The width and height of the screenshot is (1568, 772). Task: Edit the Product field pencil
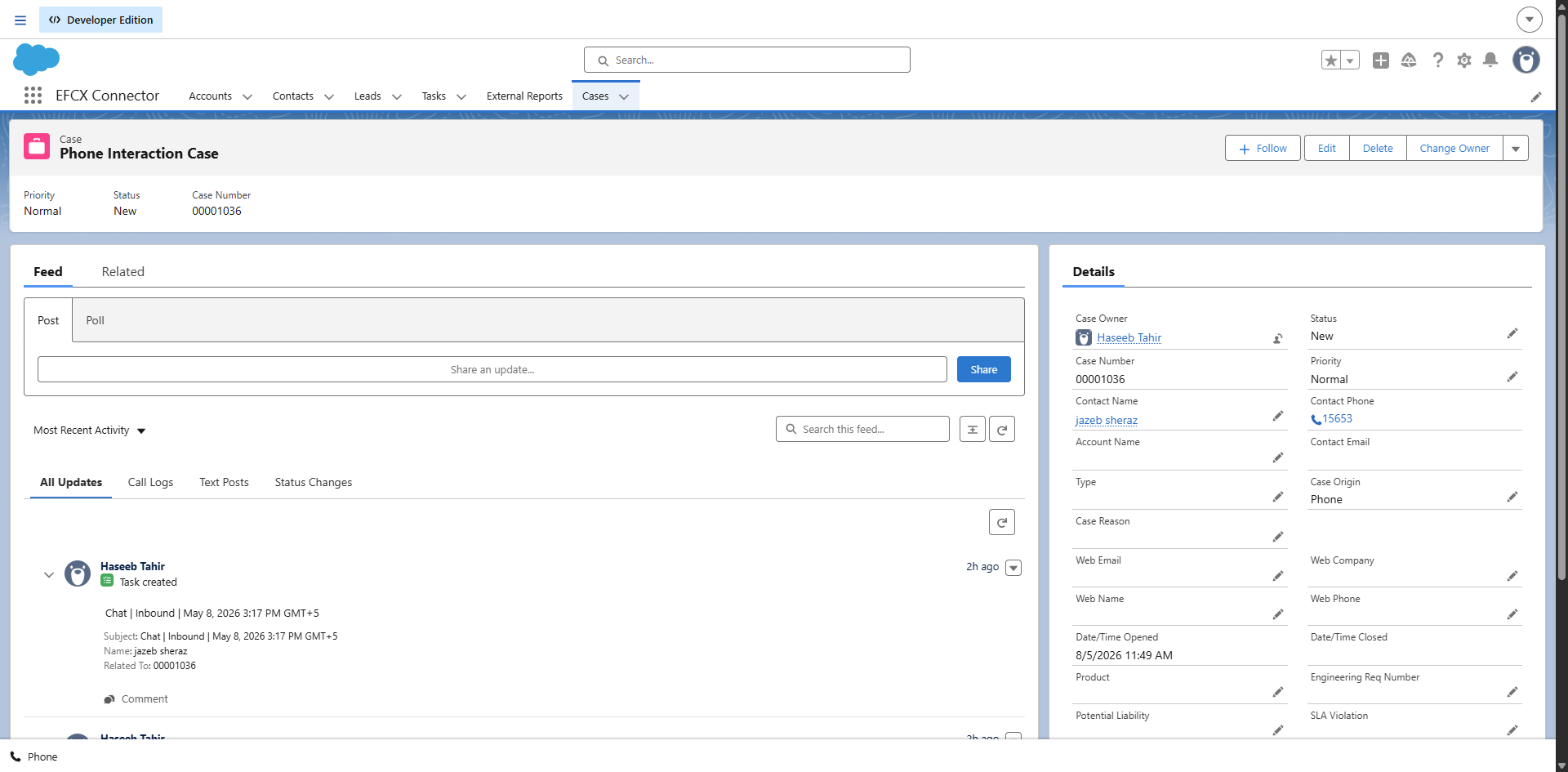(x=1278, y=692)
